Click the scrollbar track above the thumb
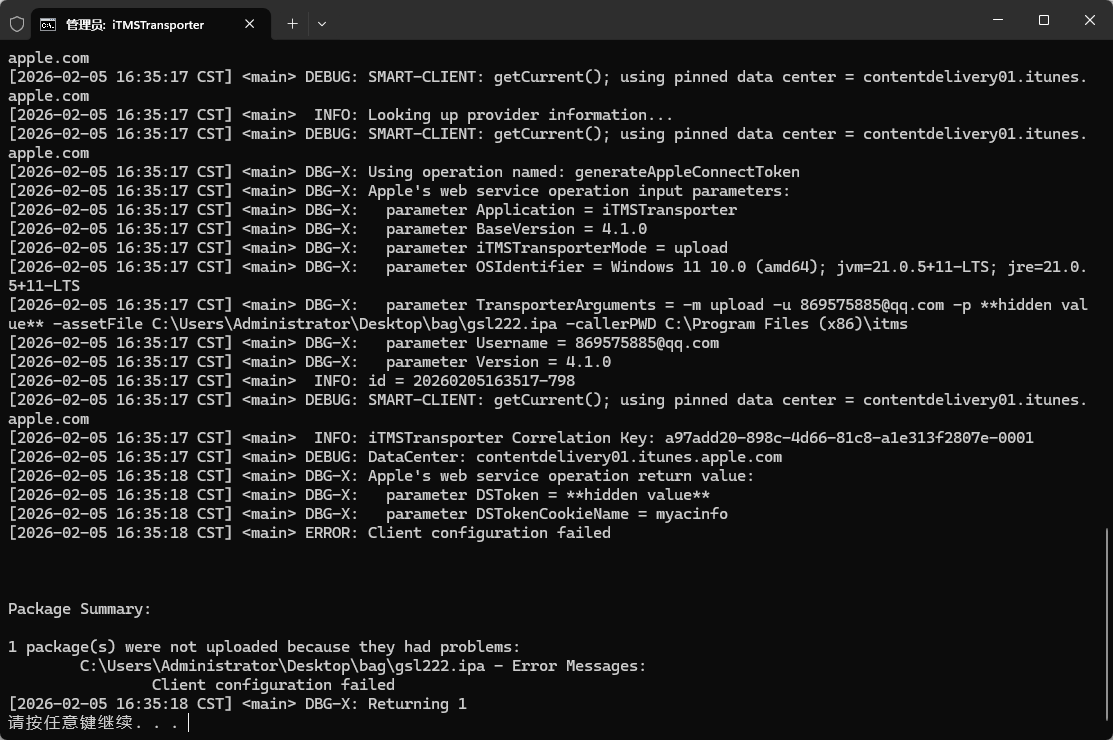Image resolution: width=1113 pixels, height=740 pixels. pos(1107,300)
